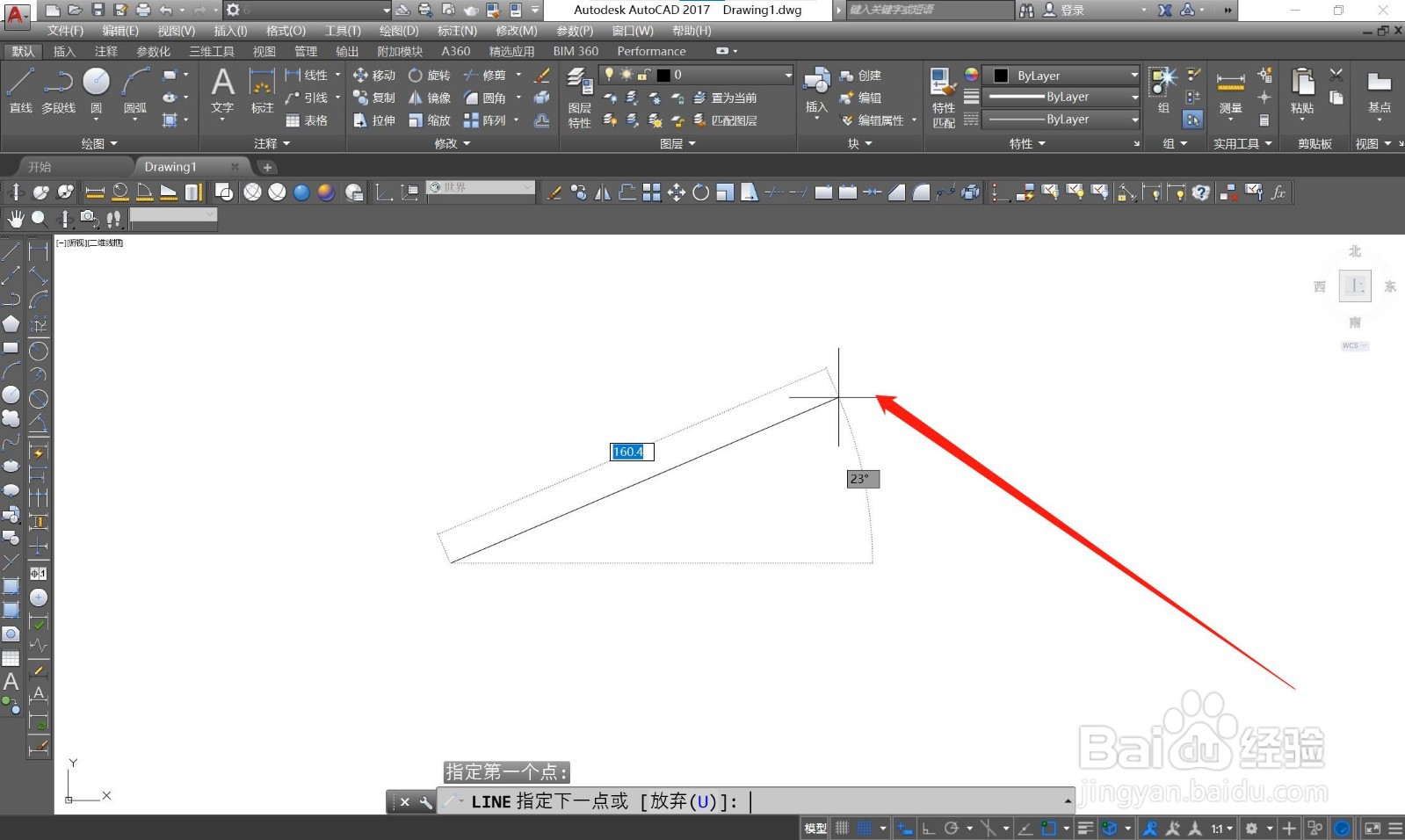1405x840 pixels.
Task: Click the 插入 block insert tool
Action: (x=816, y=91)
